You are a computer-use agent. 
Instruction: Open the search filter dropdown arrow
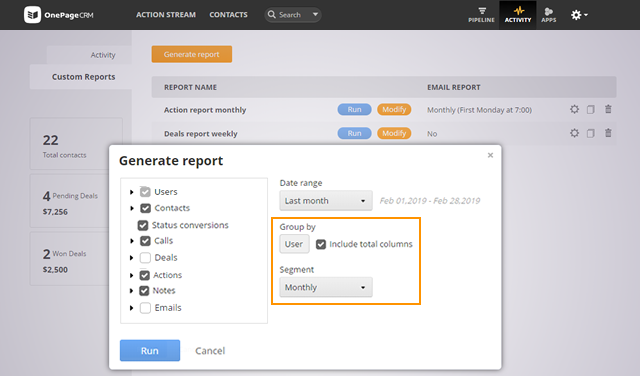pyautogui.click(x=315, y=14)
